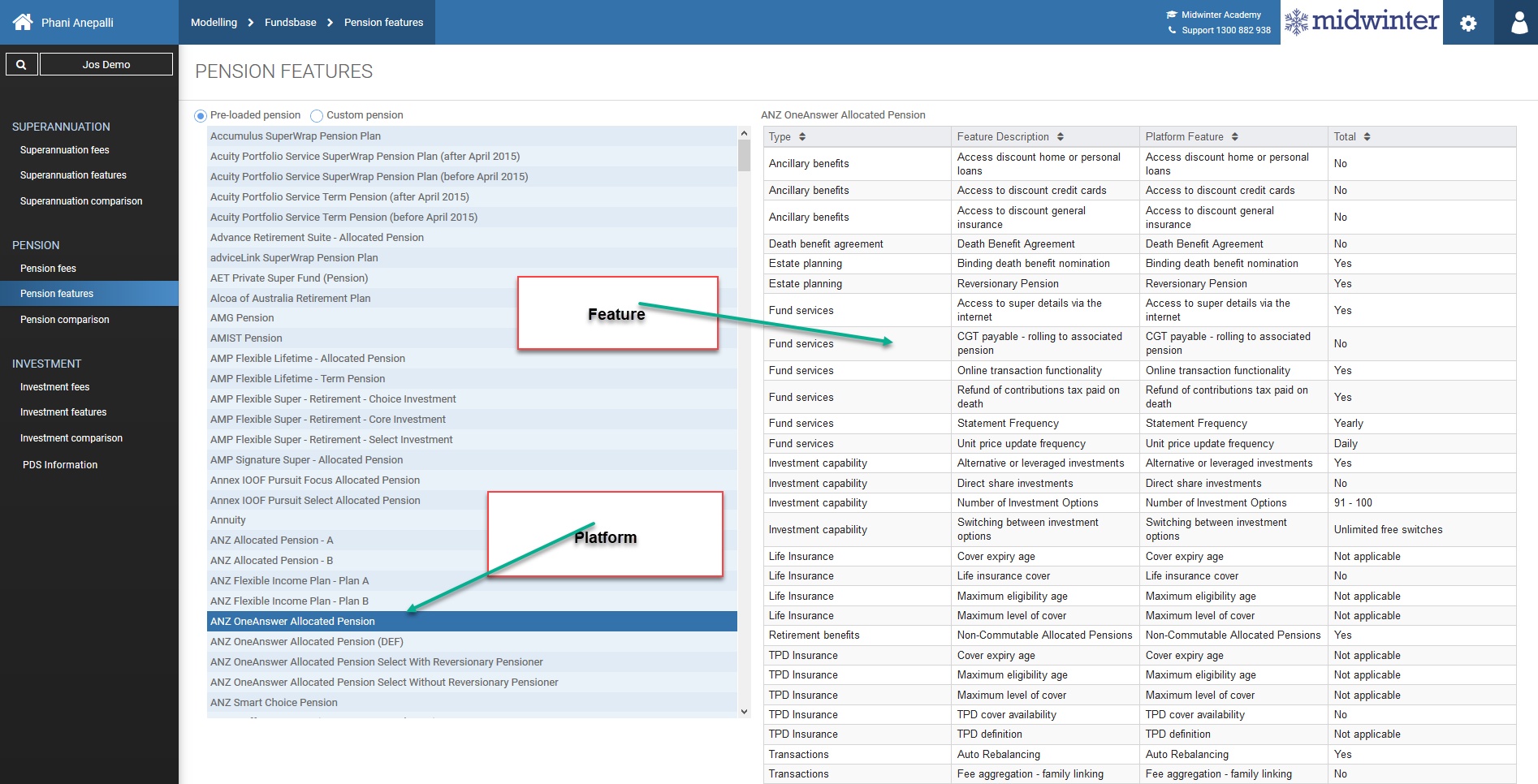Open Superannuation fees in sidebar

click(65, 150)
